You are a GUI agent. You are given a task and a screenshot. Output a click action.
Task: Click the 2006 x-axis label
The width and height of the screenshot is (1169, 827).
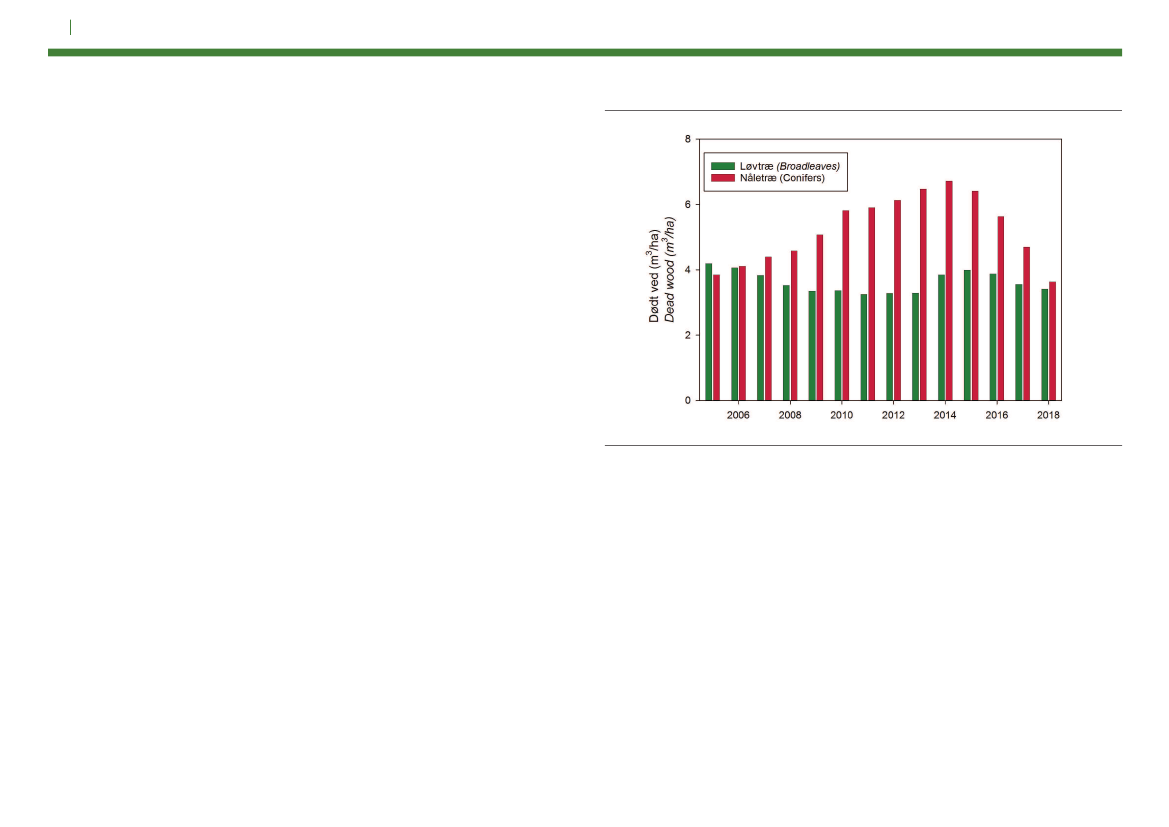coord(738,415)
